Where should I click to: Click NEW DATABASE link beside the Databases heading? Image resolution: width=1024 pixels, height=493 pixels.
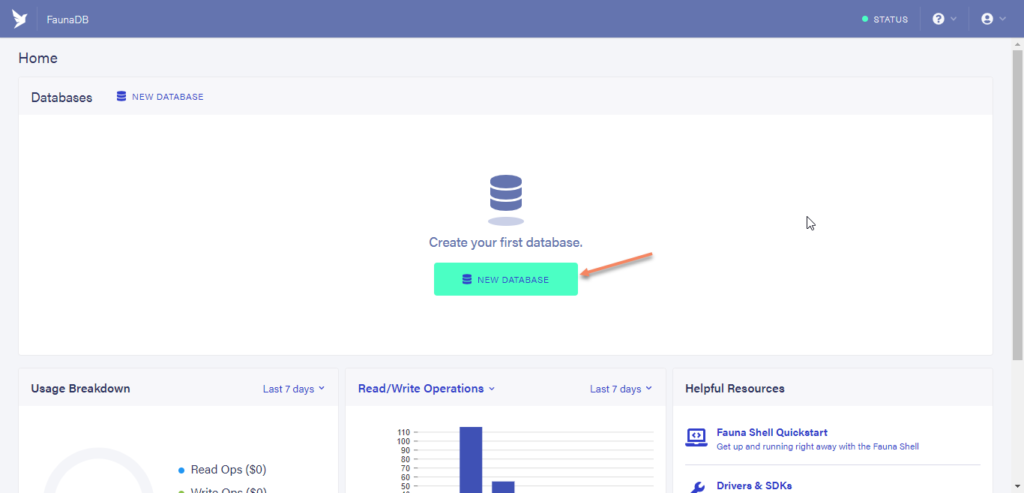pos(160,97)
